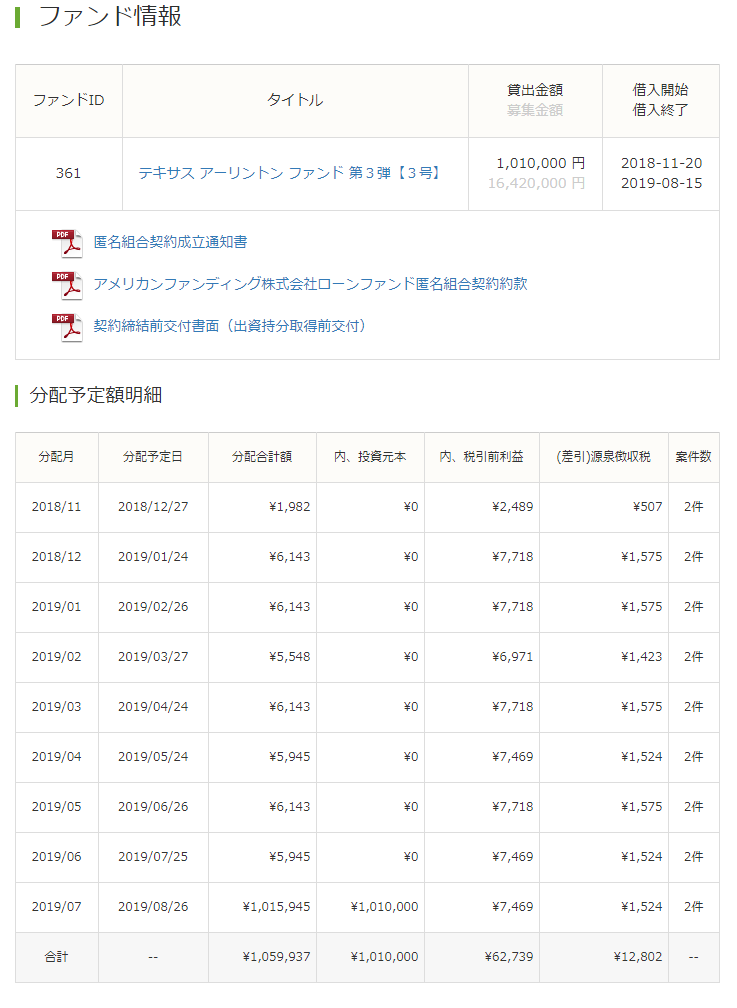Screen dimensions: 737x1008
Task: Open 契約締結前交付書面（出資持分取得前交付） link
Action: click(x=230, y=326)
